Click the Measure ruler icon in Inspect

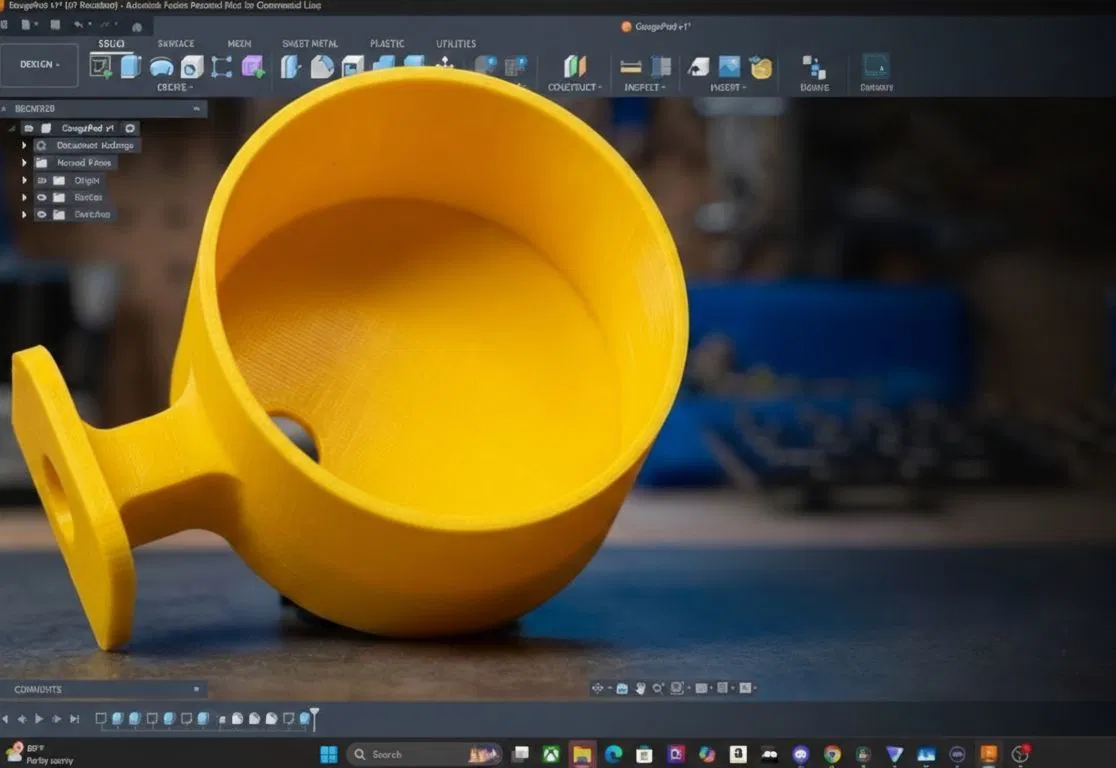pyautogui.click(x=631, y=67)
